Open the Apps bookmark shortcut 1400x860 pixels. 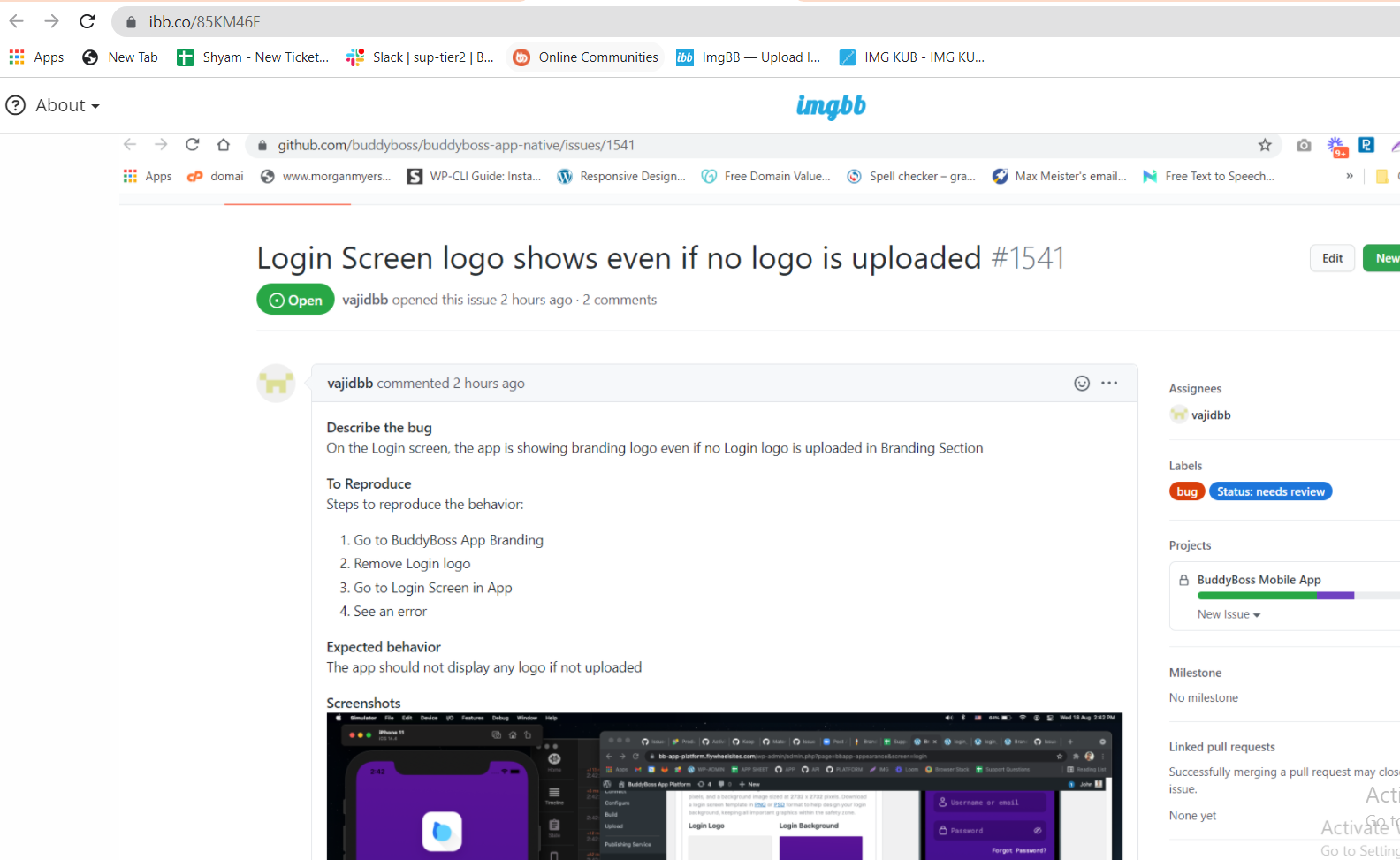(x=36, y=57)
